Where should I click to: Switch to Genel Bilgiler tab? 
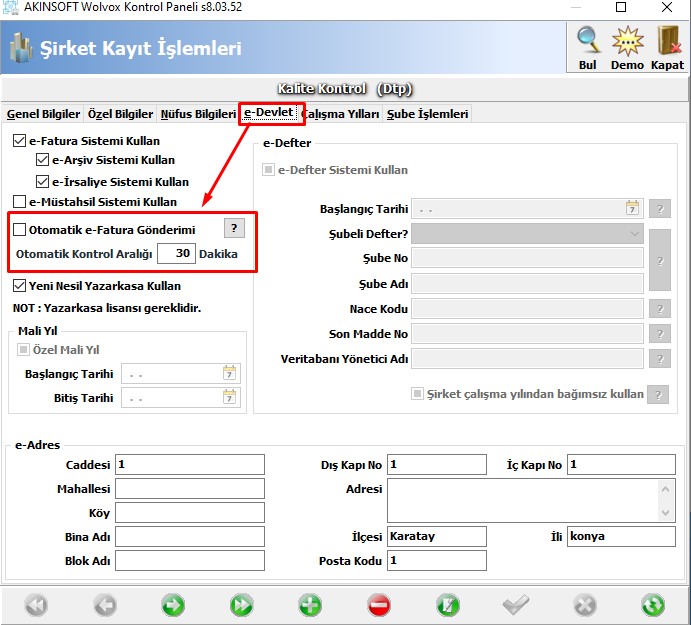43,114
